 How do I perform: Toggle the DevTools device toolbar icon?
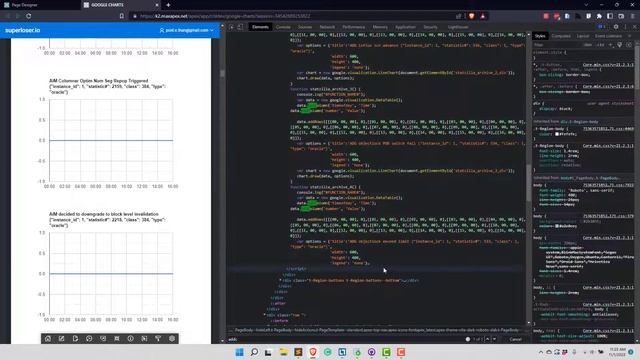(x=240, y=27)
